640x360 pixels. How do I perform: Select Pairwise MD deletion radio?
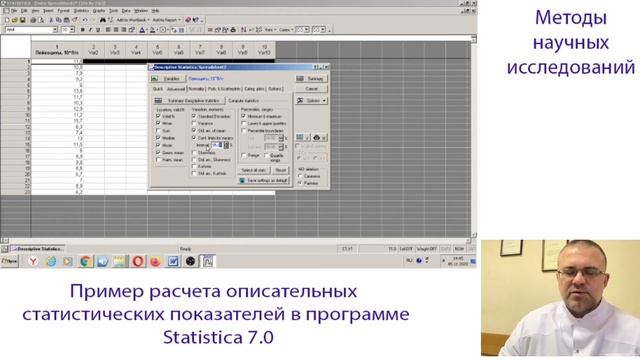tap(300, 183)
